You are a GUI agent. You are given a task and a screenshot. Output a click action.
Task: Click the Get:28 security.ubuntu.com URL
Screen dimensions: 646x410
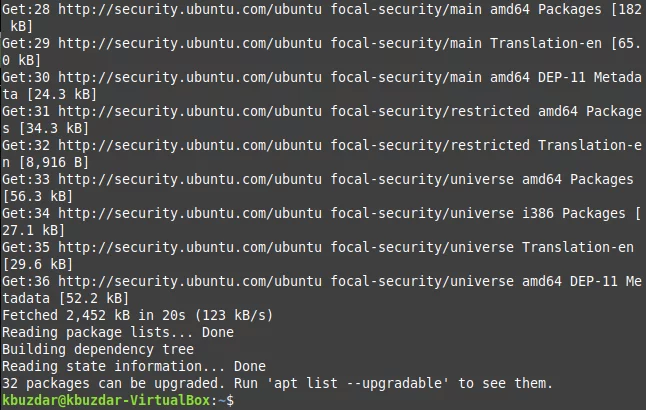point(190,9)
